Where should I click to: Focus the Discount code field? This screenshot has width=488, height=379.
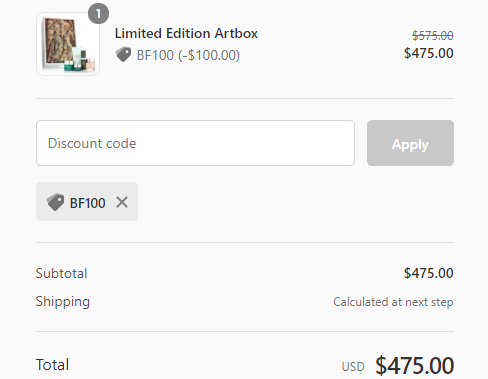pos(195,143)
